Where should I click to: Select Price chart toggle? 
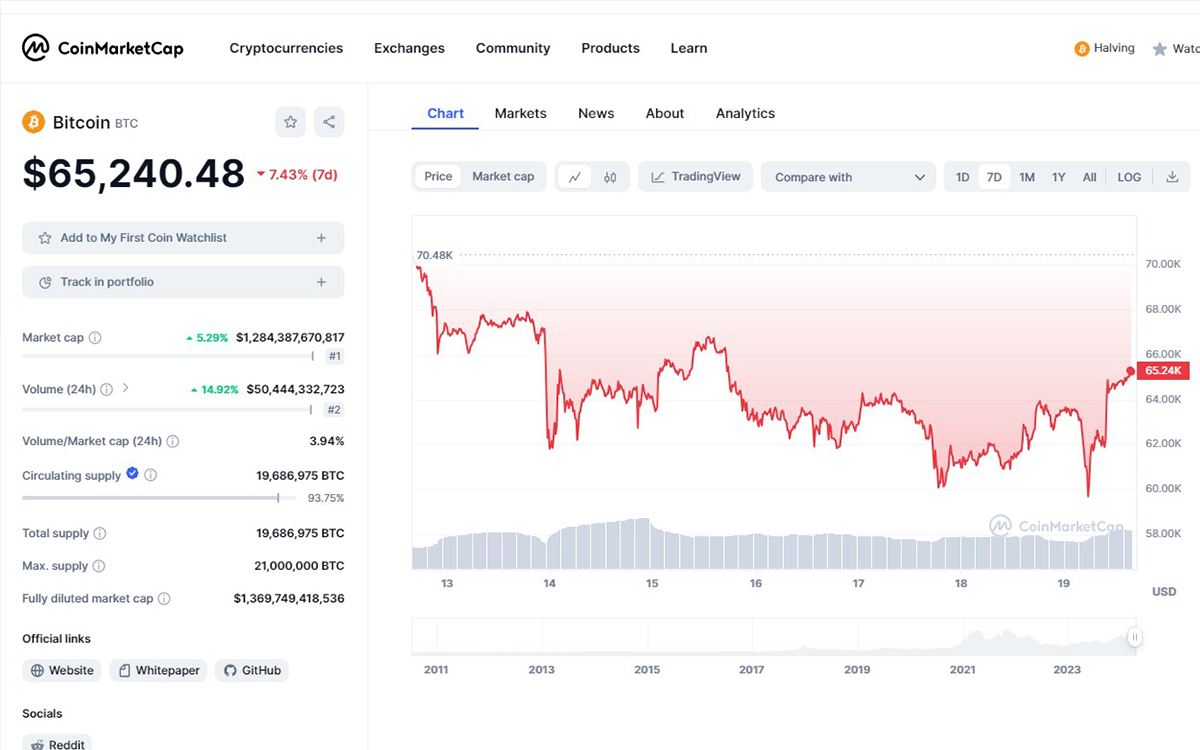tap(438, 177)
